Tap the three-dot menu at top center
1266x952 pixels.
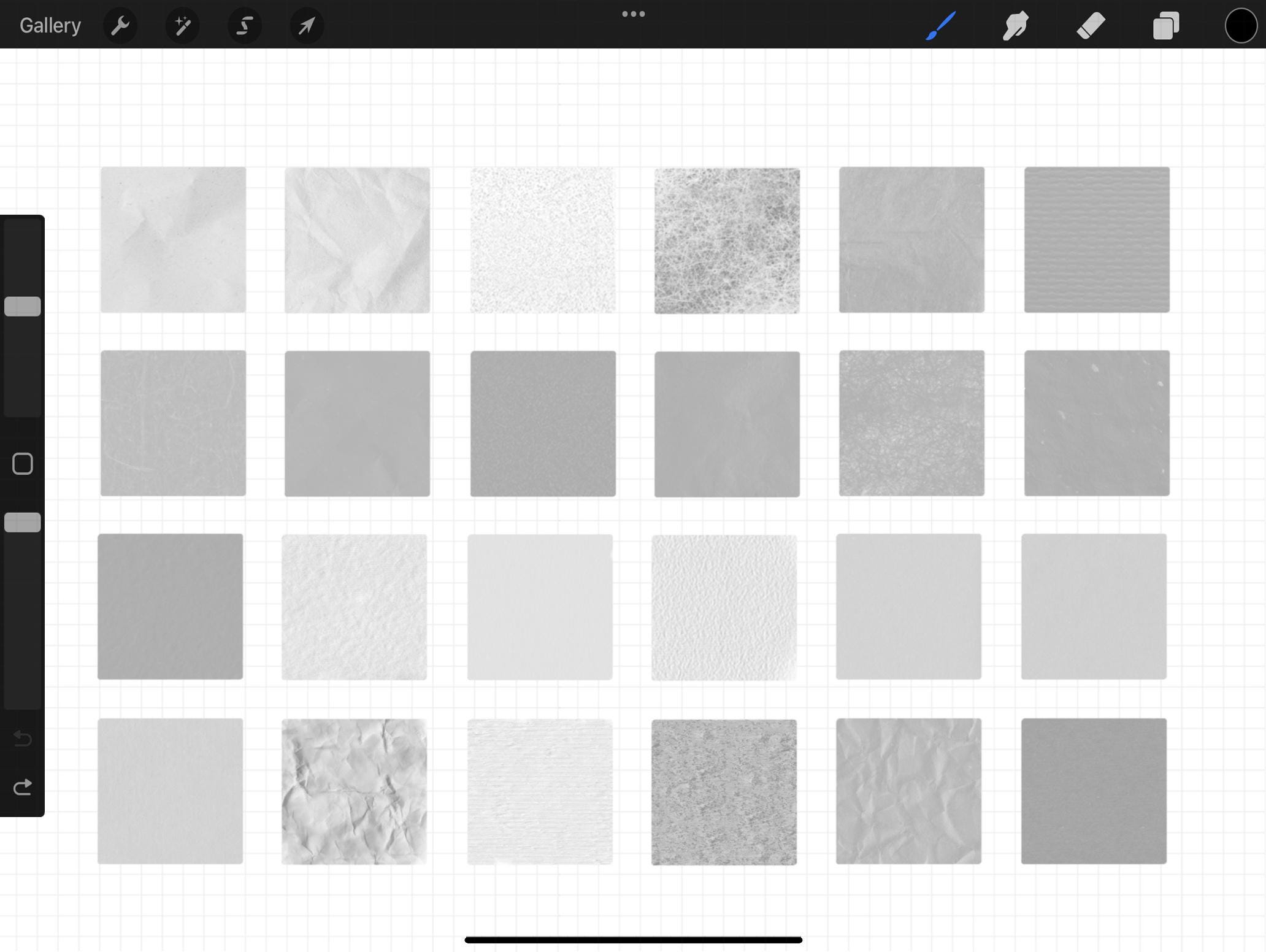633,14
